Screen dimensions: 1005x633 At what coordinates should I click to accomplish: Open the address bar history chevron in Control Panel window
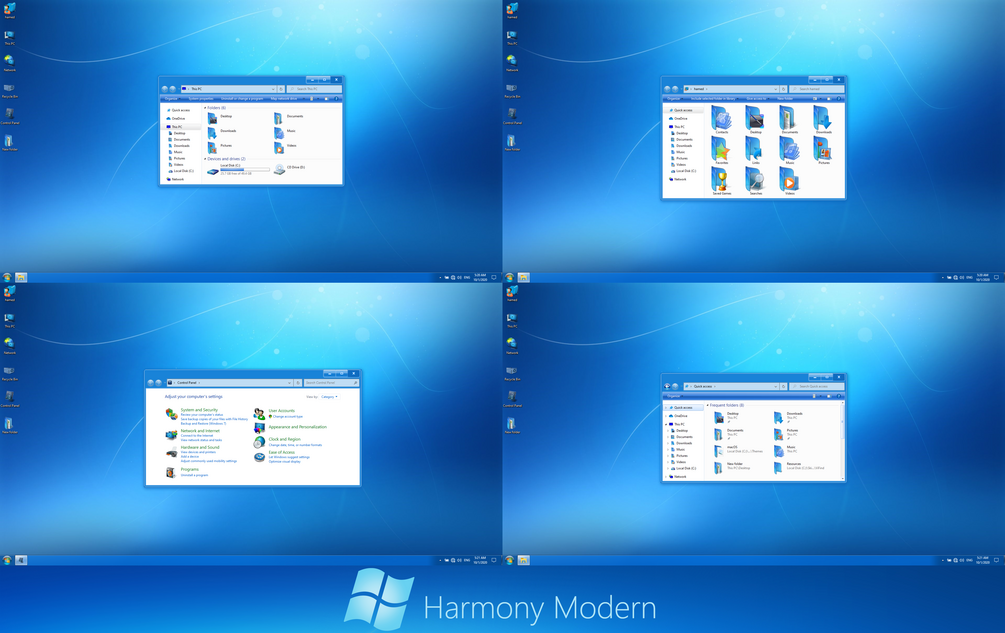(x=289, y=382)
